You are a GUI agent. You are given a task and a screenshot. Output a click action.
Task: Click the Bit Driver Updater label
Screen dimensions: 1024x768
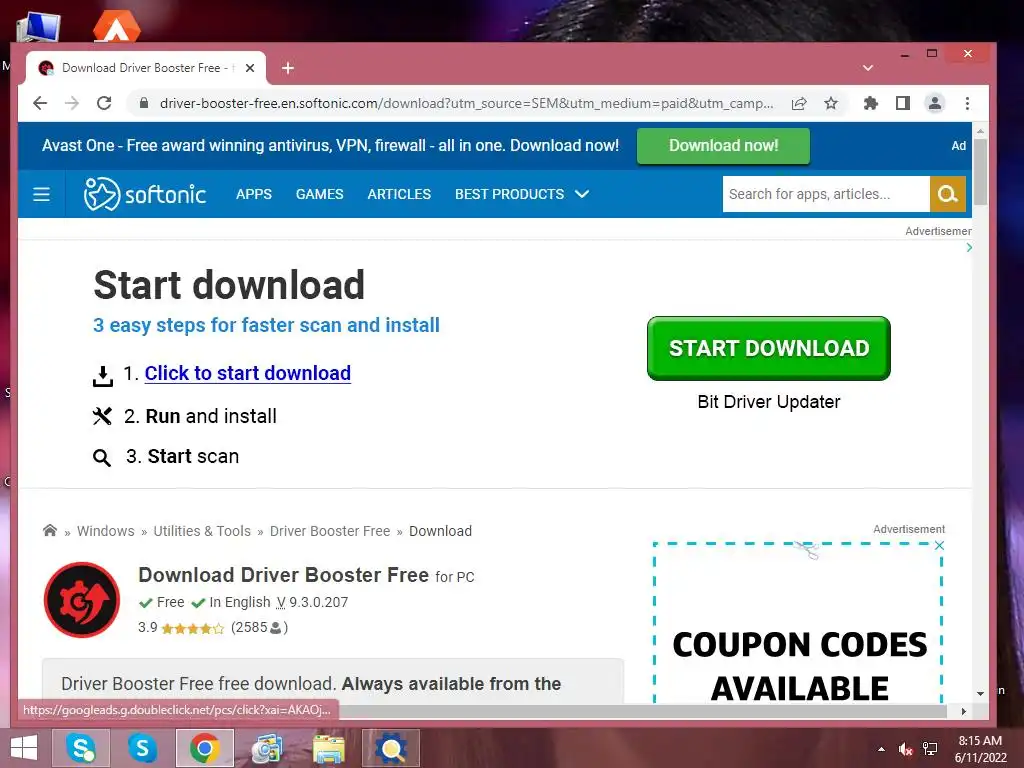(x=769, y=402)
